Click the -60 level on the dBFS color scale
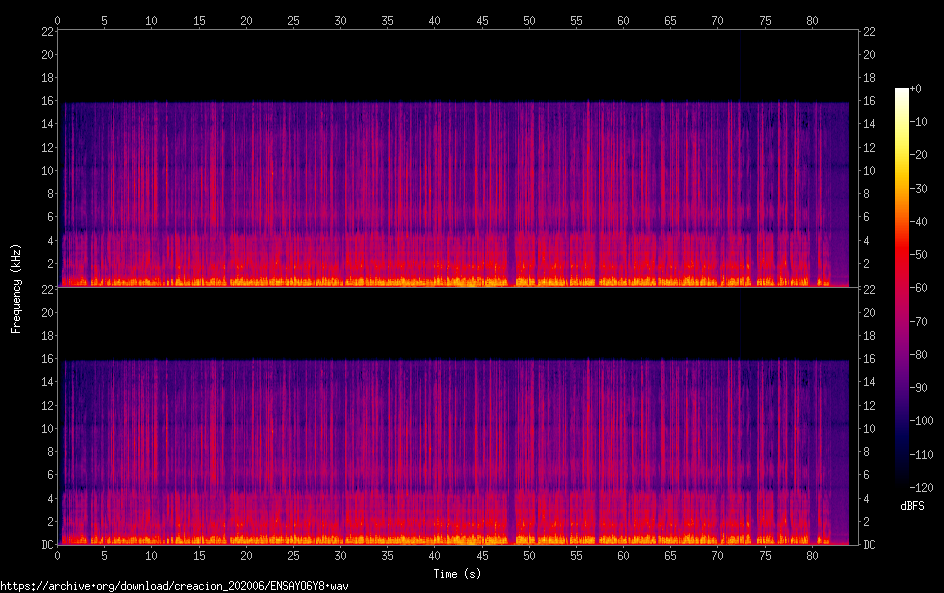 click(x=902, y=288)
